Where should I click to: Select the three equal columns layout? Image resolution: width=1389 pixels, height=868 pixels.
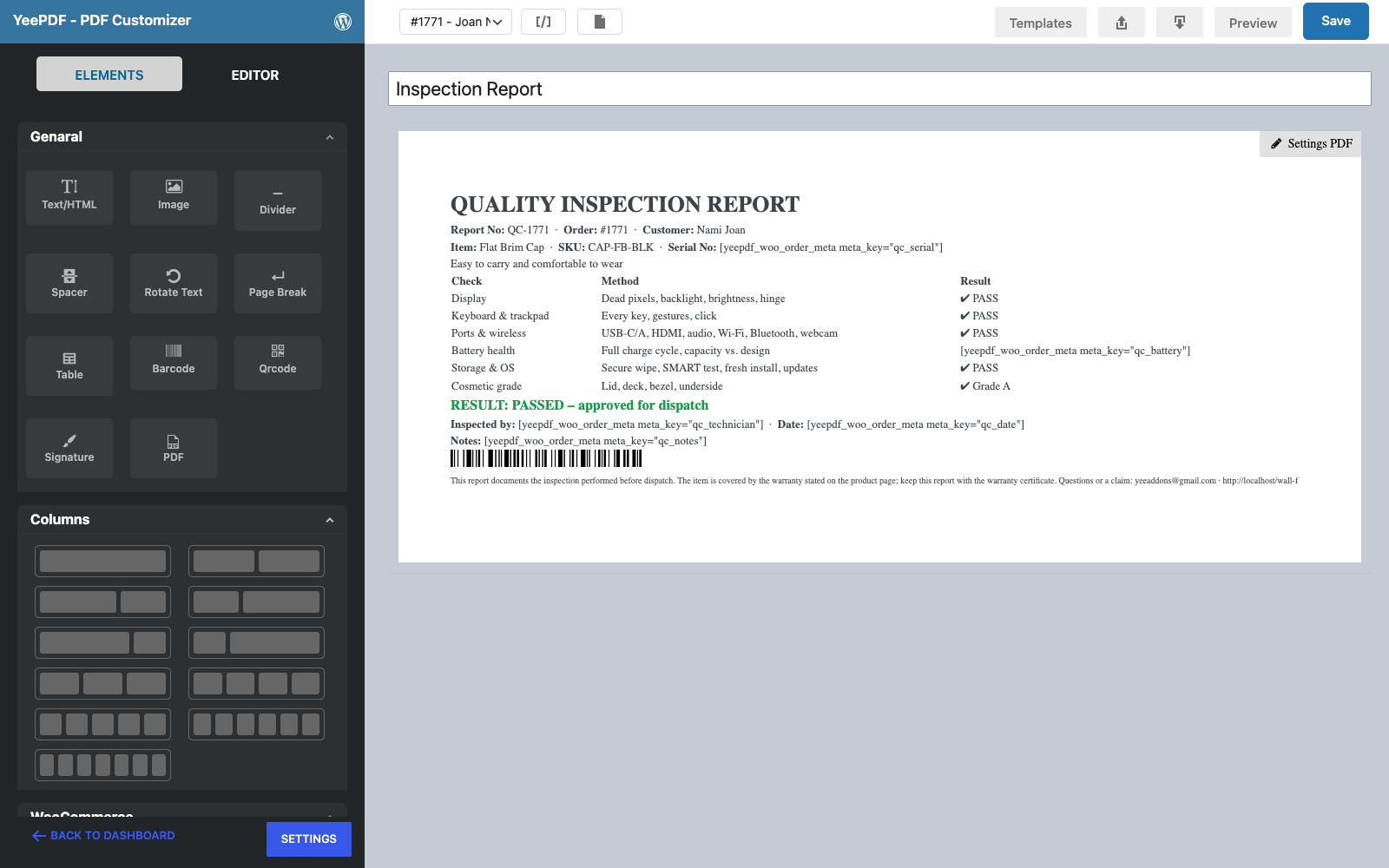(102, 683)
